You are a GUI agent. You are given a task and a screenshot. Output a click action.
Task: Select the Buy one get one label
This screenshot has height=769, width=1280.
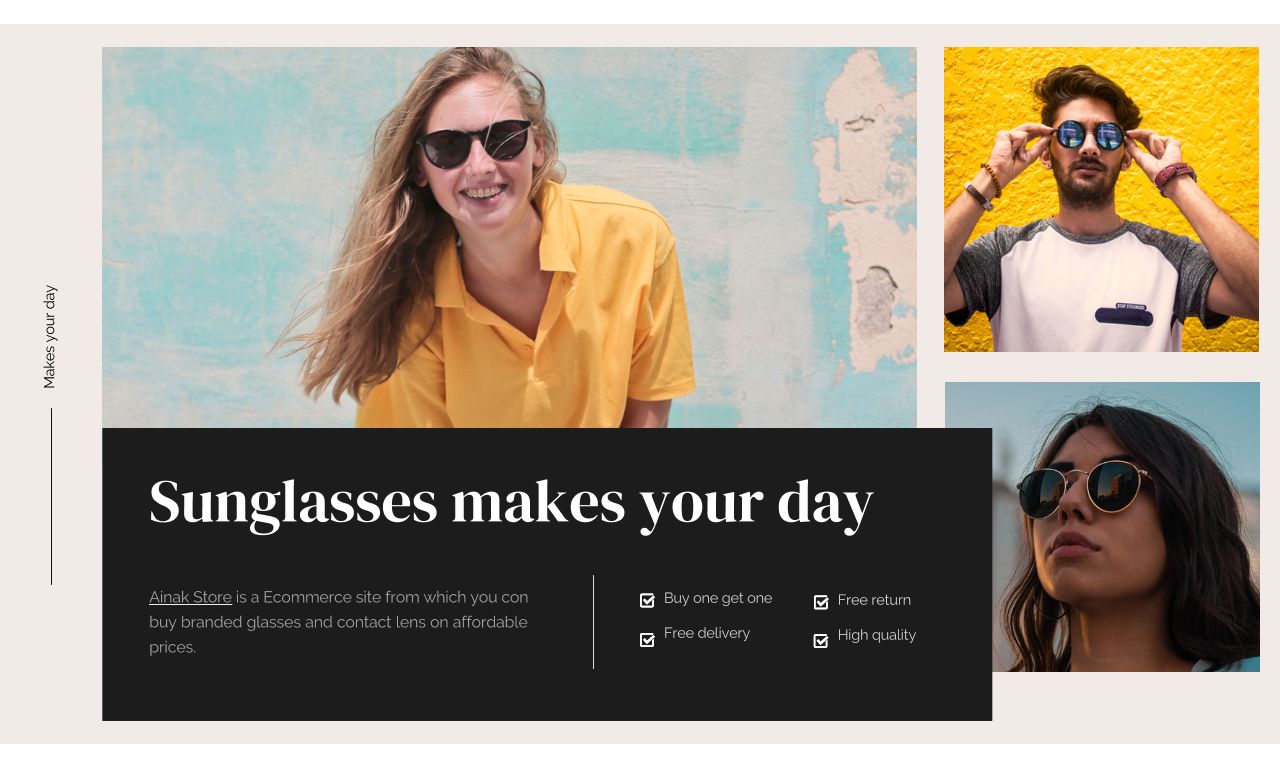[718, 598]
